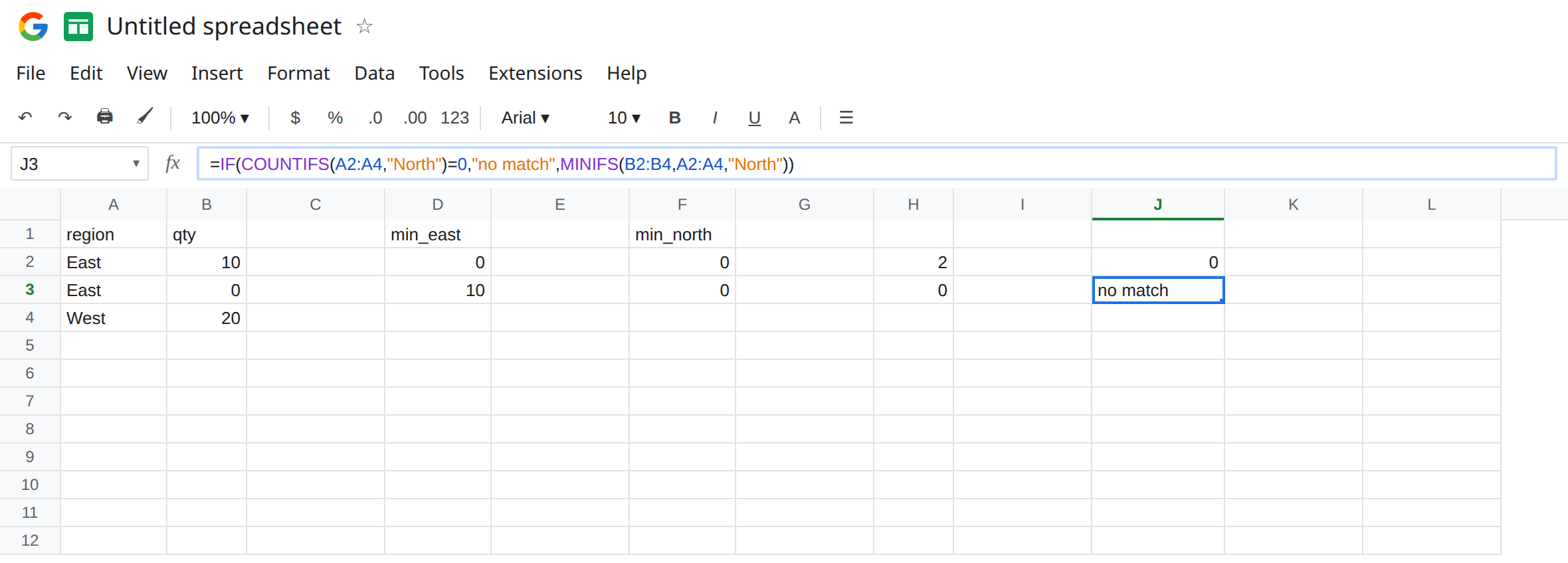
Task: Print the spreadsheet using printer icon
Action: [x=104, y=118]
